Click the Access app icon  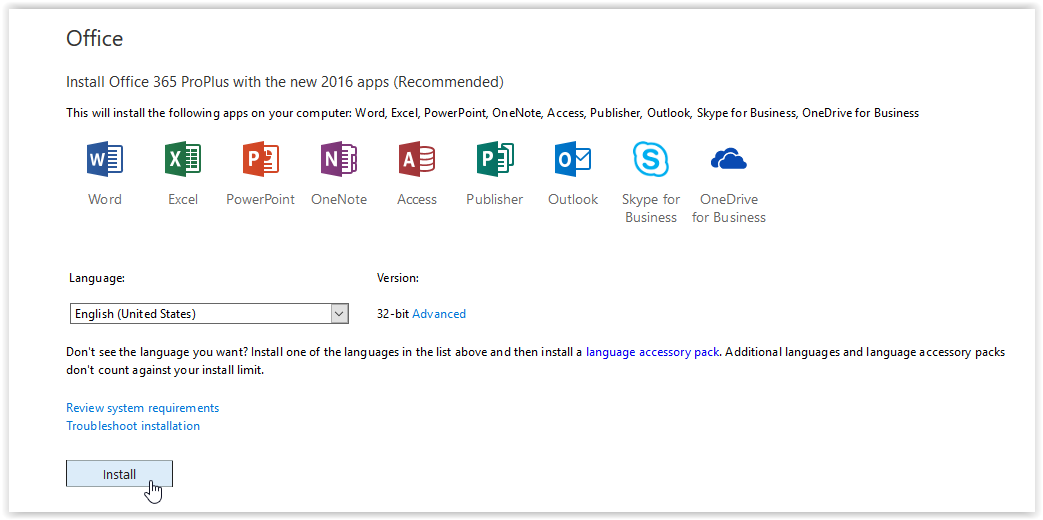tap(417, 159)
